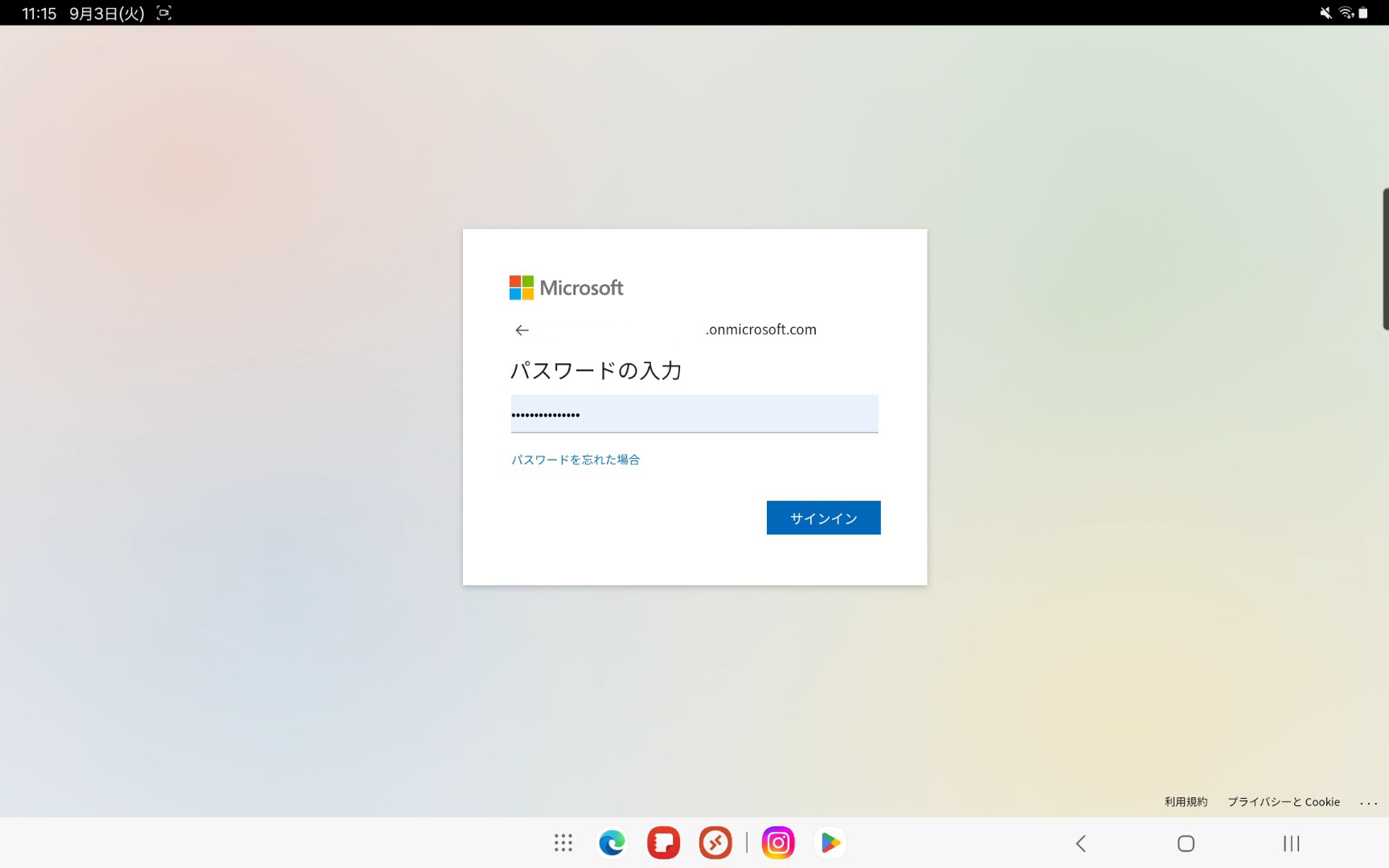Click the .onmicrosoft.com account text

point(760,330)
